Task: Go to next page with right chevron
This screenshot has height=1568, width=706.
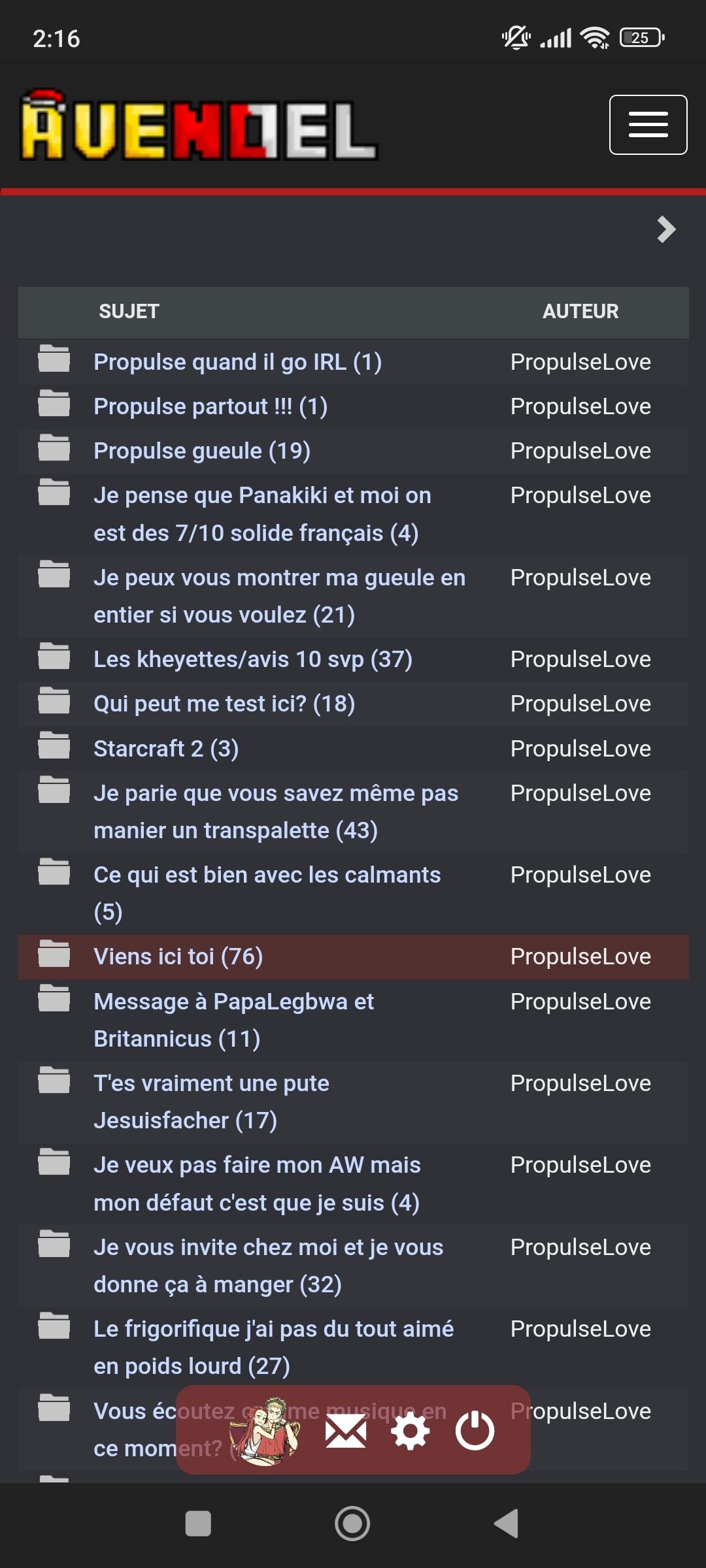Action: 666,229
